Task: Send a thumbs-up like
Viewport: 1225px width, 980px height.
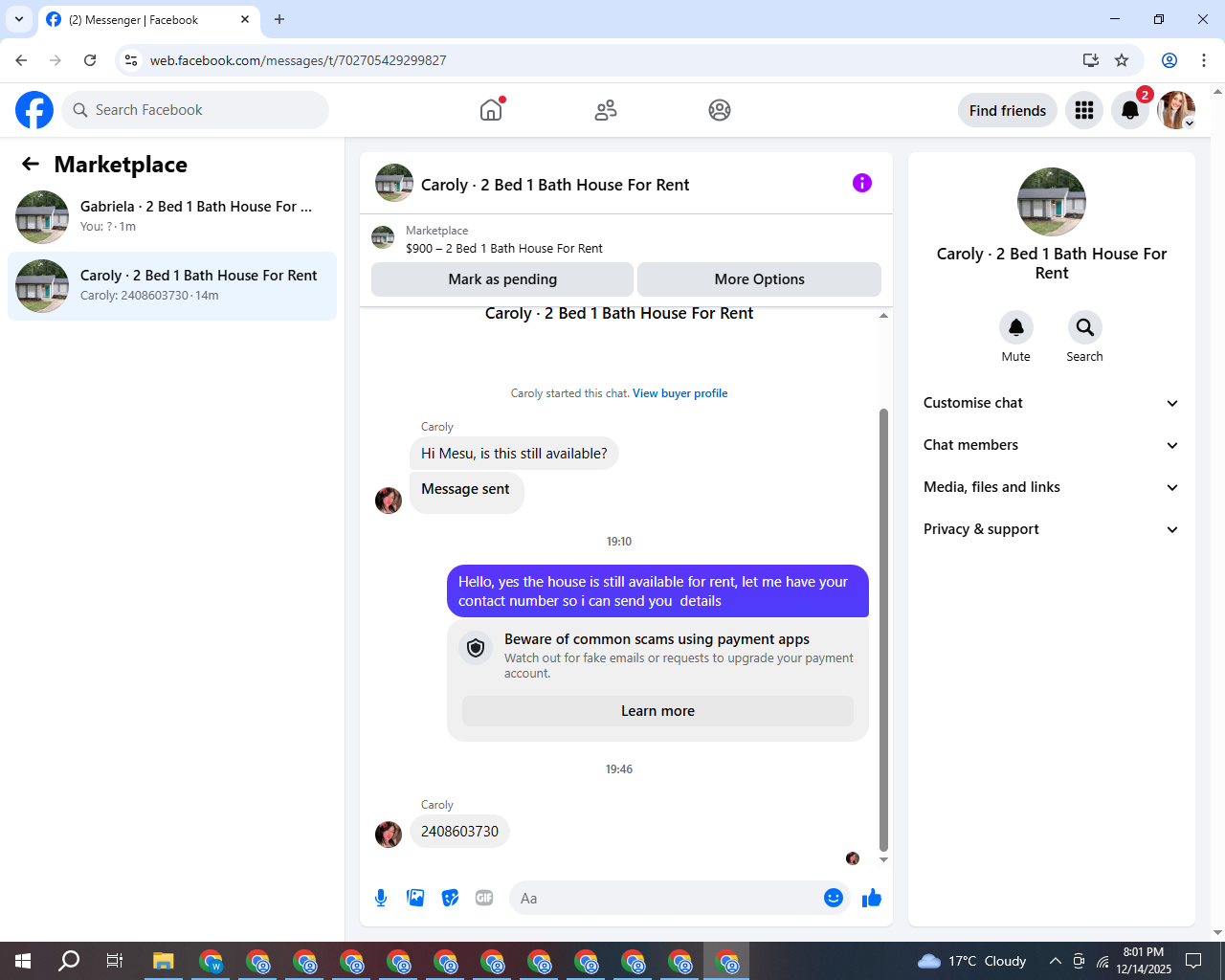Action: coord(872,898)
